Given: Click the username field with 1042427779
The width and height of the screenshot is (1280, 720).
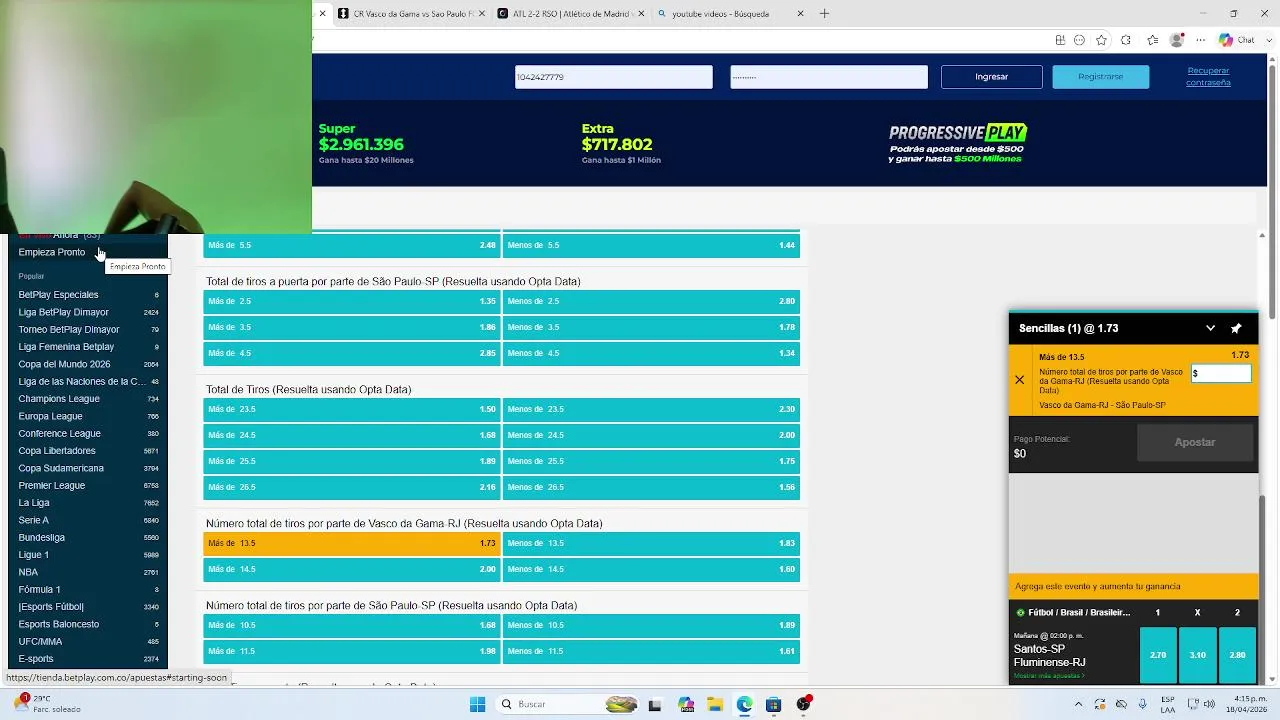Looking at the screenshot, I should click(614, 77).
